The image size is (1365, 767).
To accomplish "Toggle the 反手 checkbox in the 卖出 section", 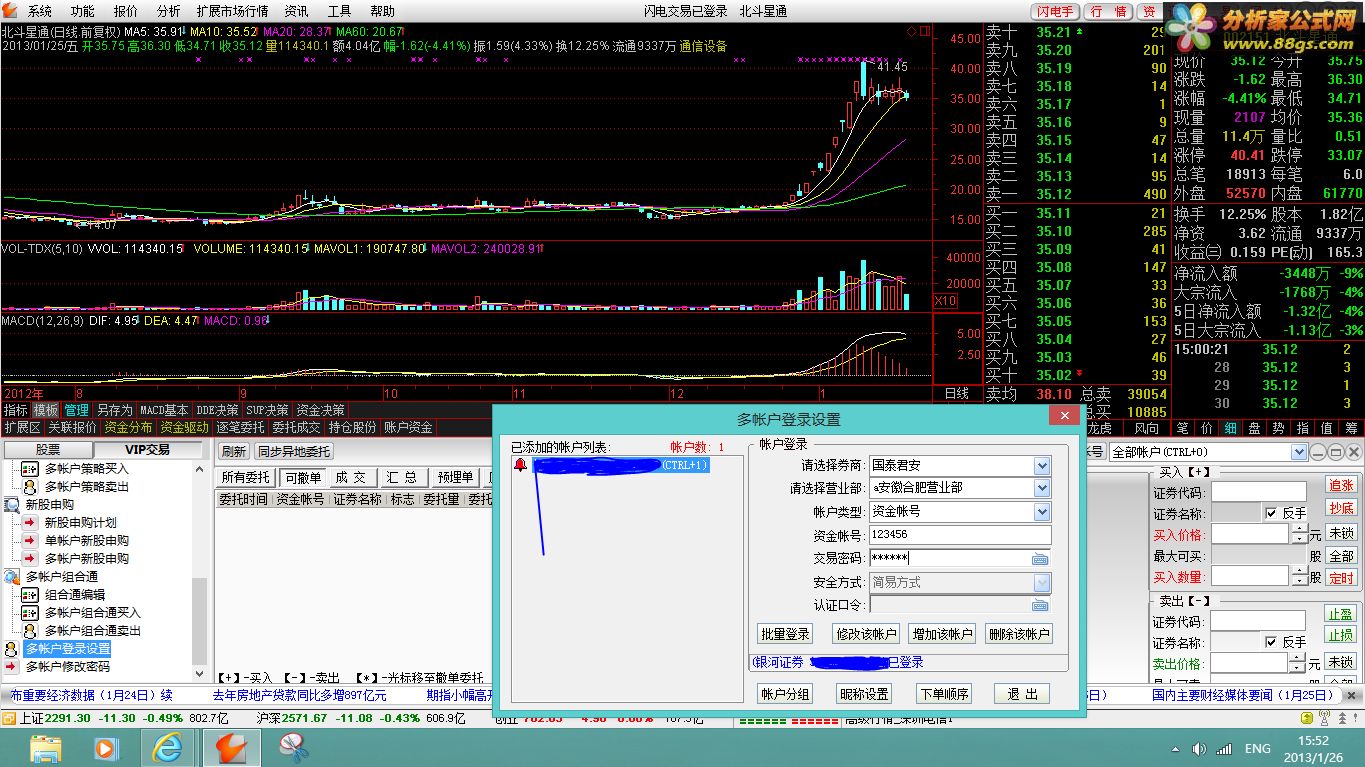I will [1271, 642].
